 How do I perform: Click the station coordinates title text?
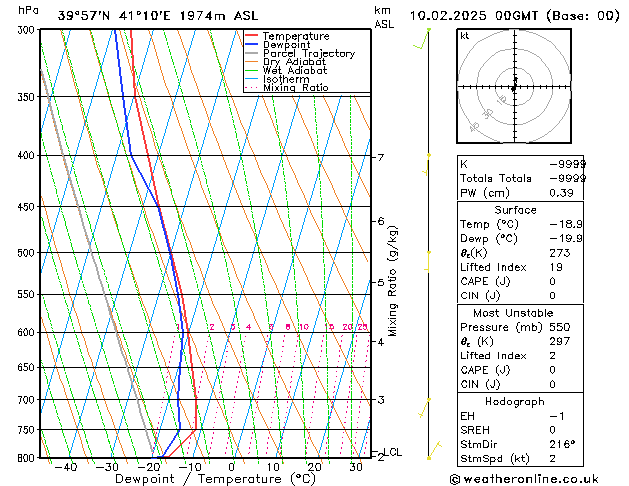point(158,16)
